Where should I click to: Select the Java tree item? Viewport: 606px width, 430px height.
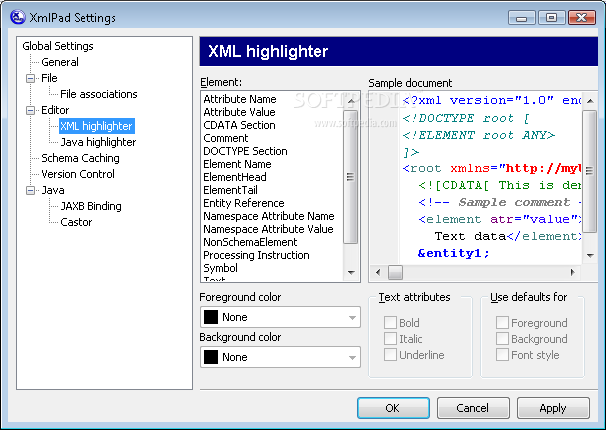(53, 190)
